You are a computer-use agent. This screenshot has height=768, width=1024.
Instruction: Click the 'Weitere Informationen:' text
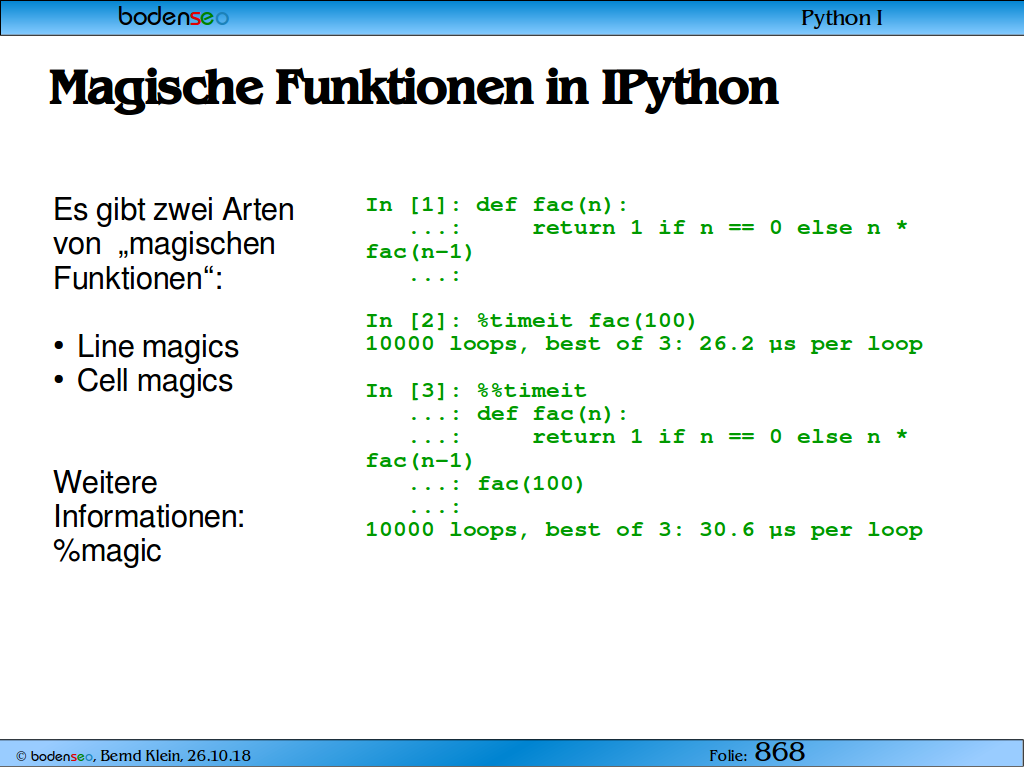[x=149, y=500]
